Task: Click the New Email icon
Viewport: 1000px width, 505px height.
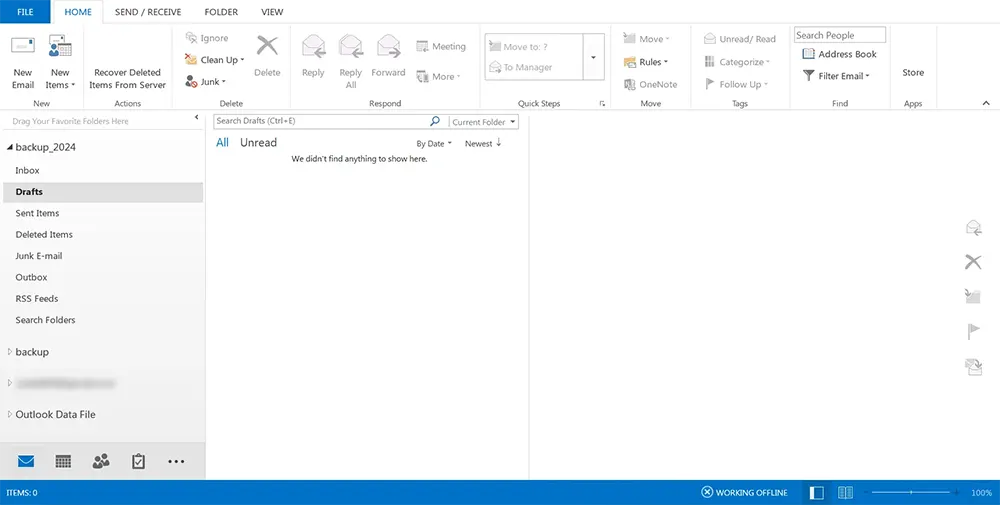Action: 23,46
